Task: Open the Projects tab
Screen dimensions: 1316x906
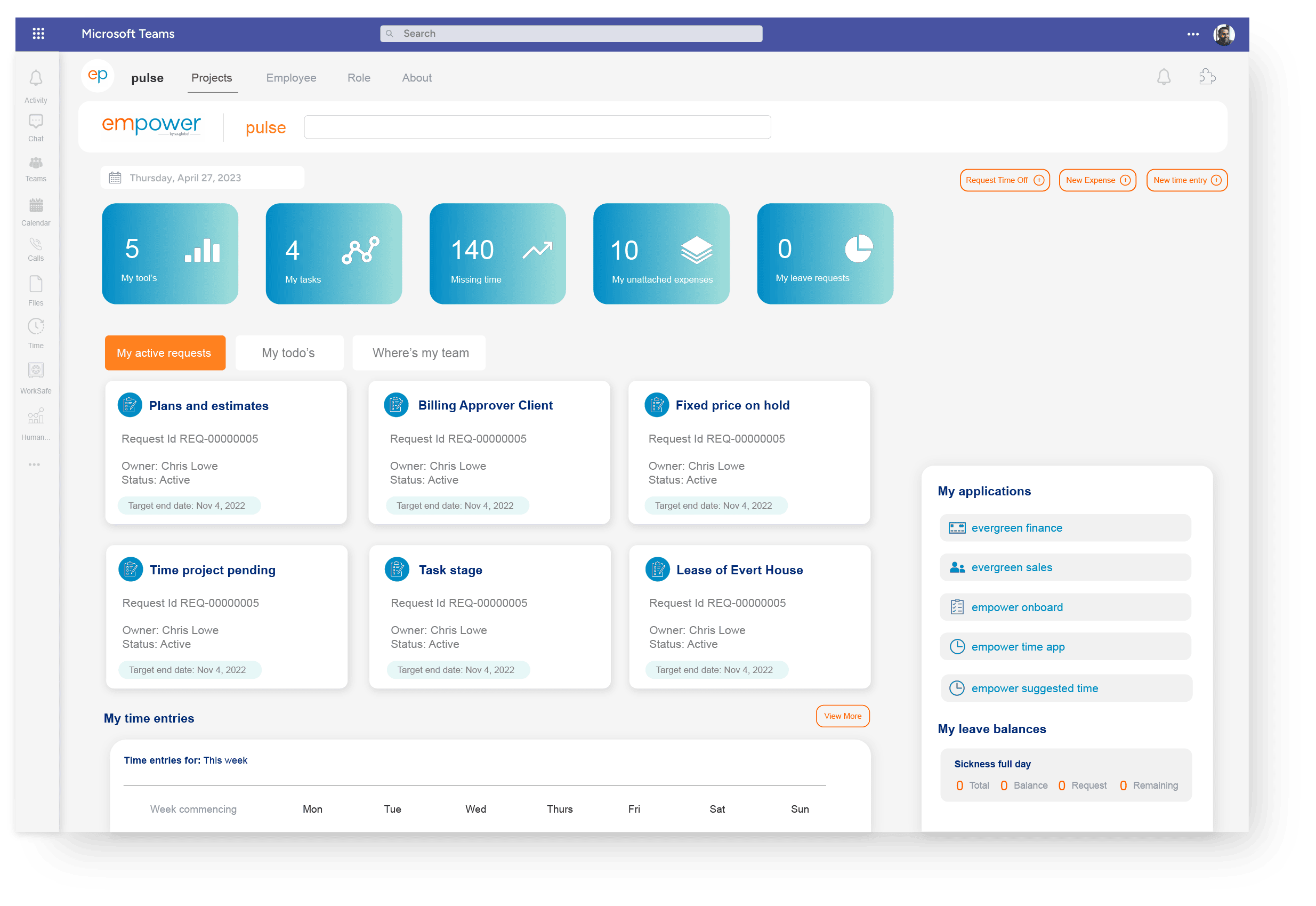Action: point(211,78)
